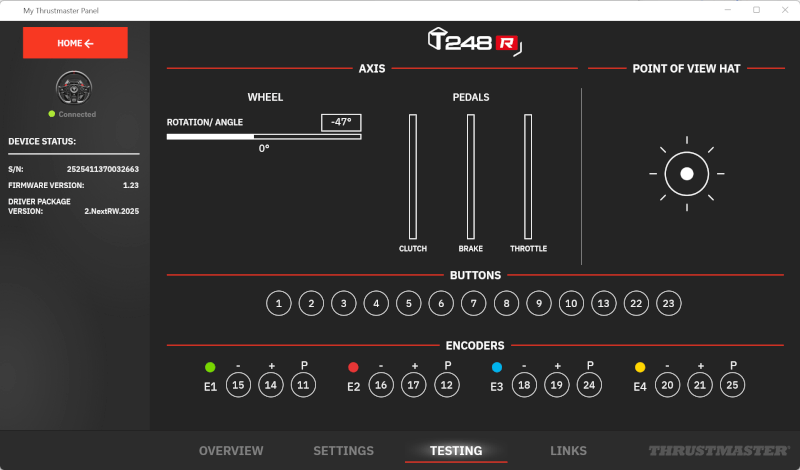Click button indicator 4

pyautogui.click(x=376, y=304)
